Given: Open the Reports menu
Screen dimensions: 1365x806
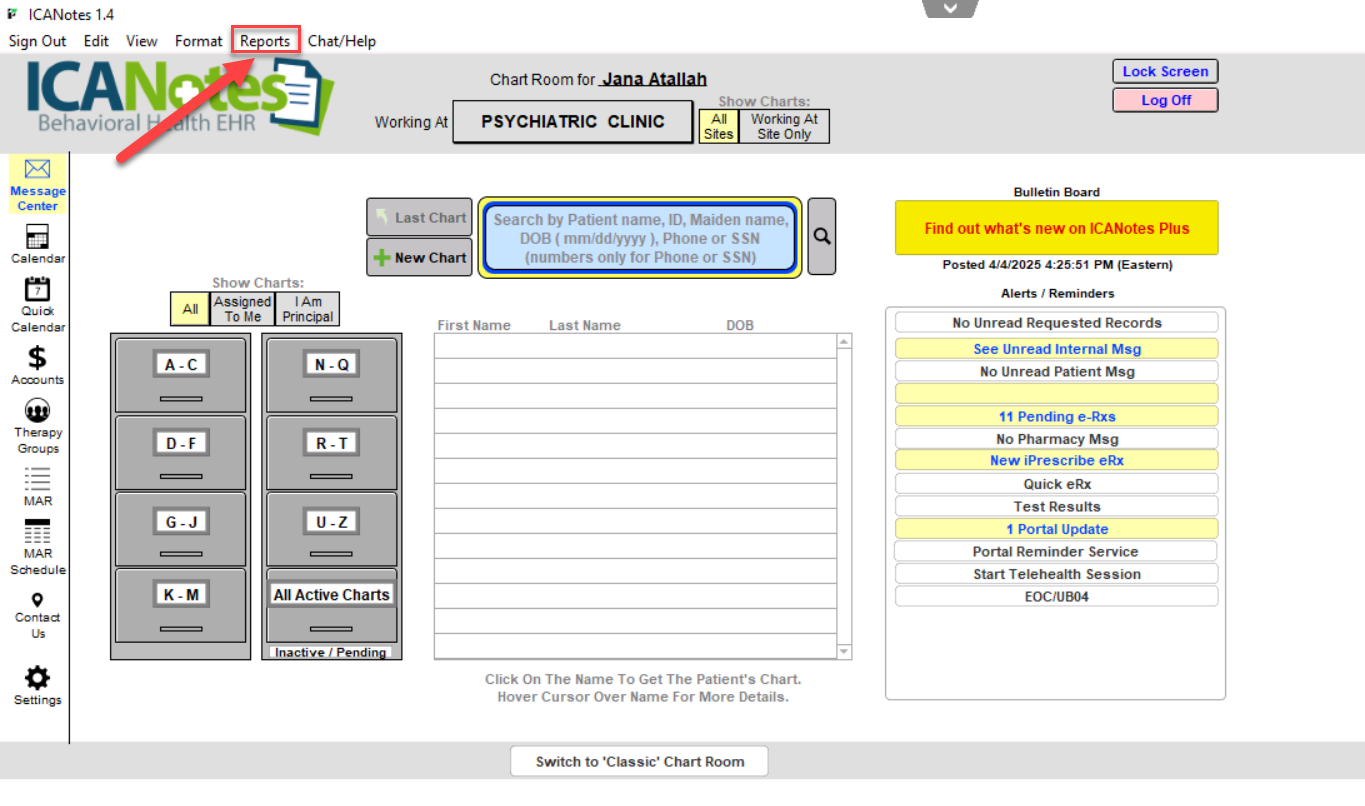Looking at the screenshot, I should click(265, 41).
